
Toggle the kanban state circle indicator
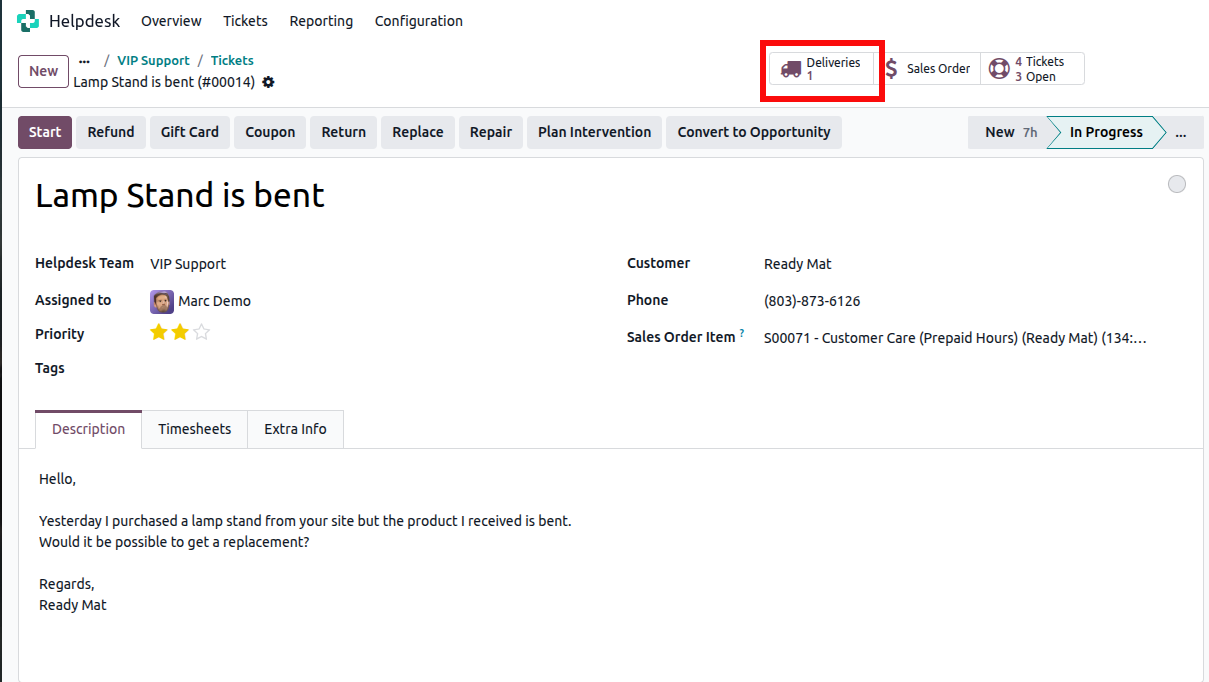click(x=1177, y=184)
